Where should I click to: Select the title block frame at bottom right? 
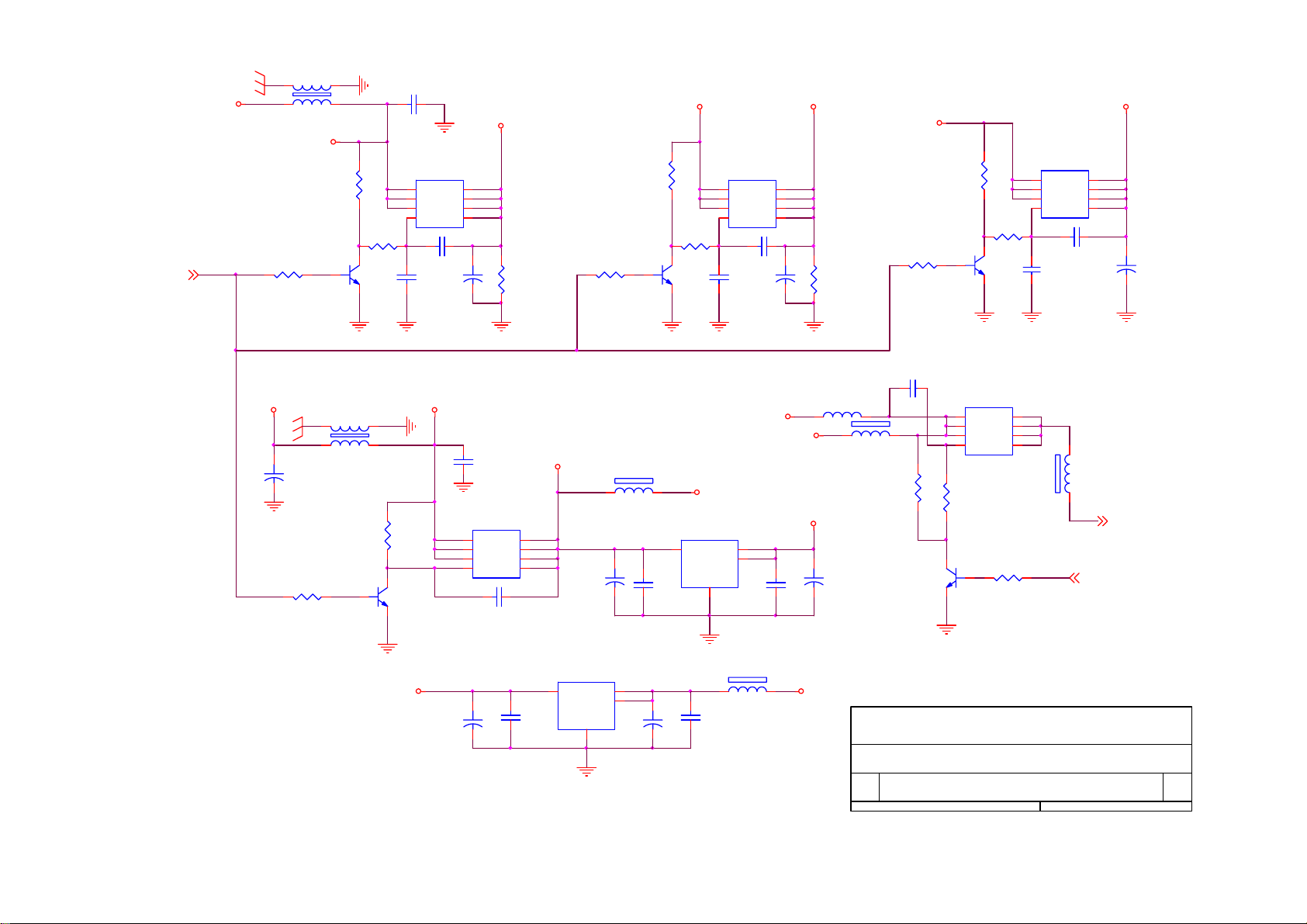pyautogui.click(x=1022, y=759)
